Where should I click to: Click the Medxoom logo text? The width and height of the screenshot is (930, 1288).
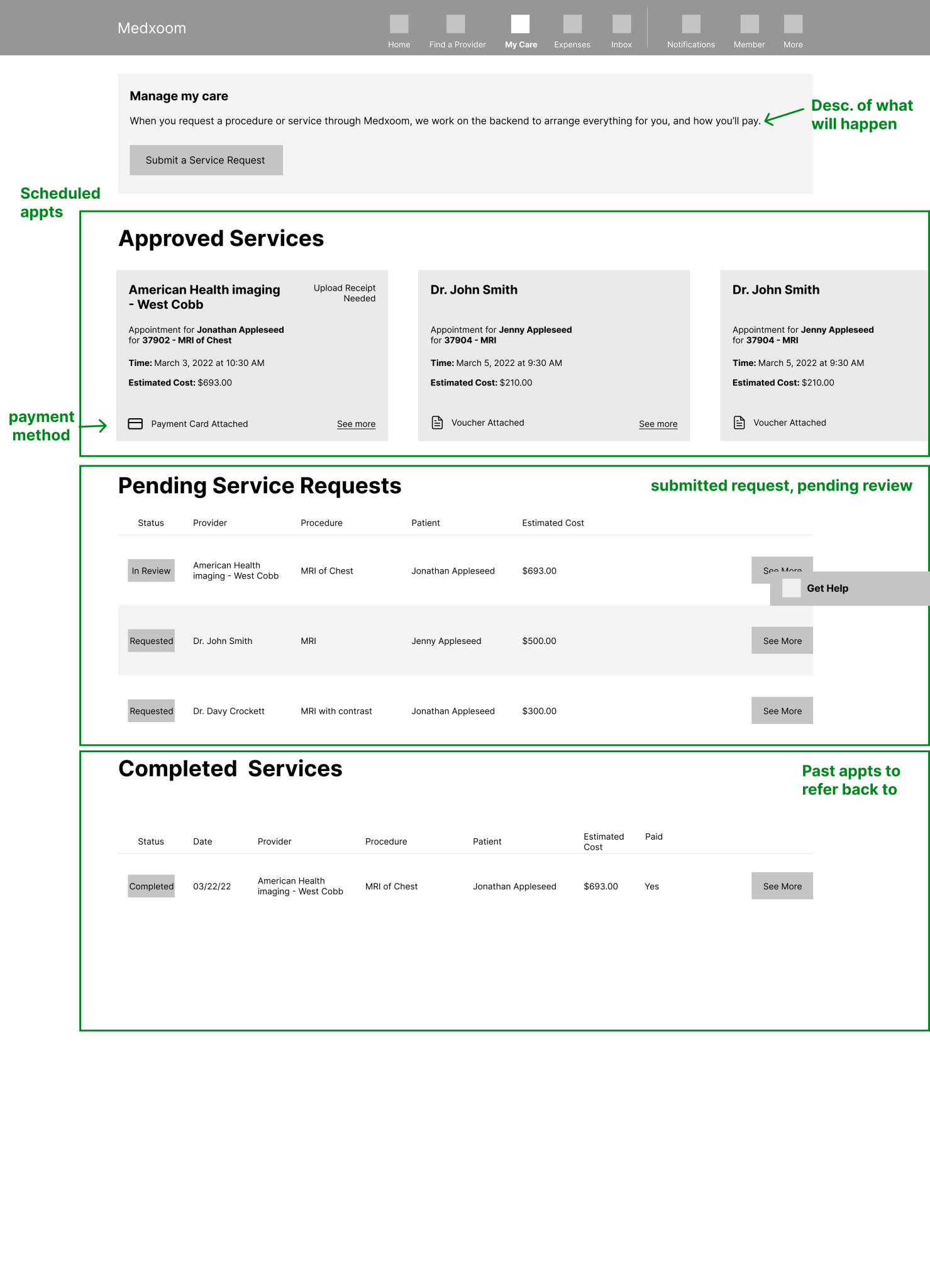[152, 28]
